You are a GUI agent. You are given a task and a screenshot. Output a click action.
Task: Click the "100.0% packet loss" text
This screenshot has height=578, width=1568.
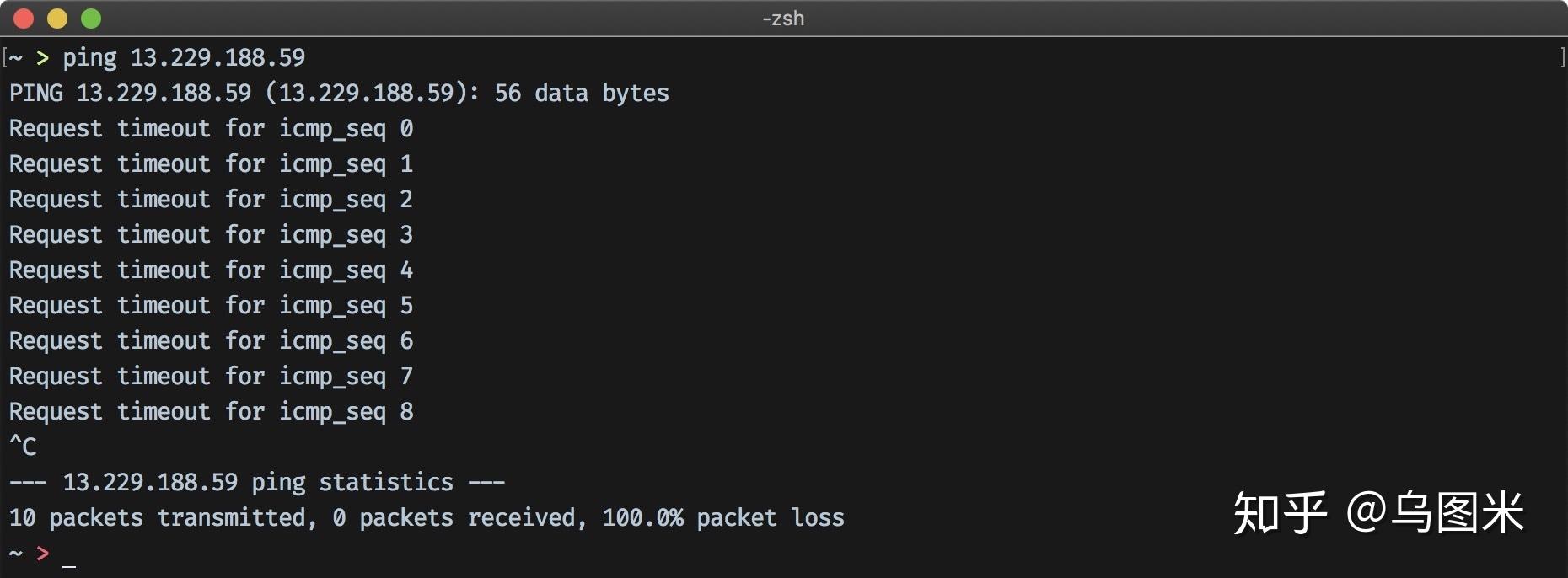[722, 517]
